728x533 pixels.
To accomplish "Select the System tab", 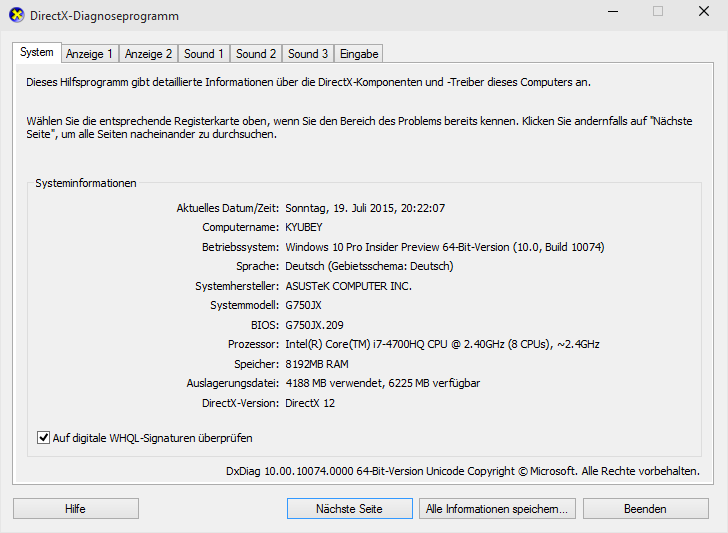I will 37,53.
